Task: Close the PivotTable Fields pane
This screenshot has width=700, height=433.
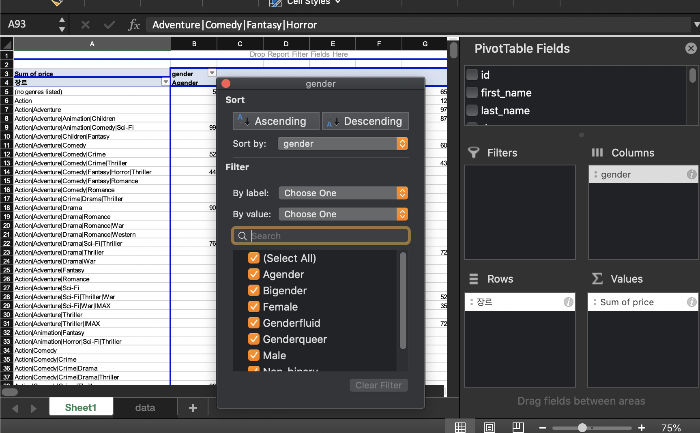Action: click(x=691, y=48)
